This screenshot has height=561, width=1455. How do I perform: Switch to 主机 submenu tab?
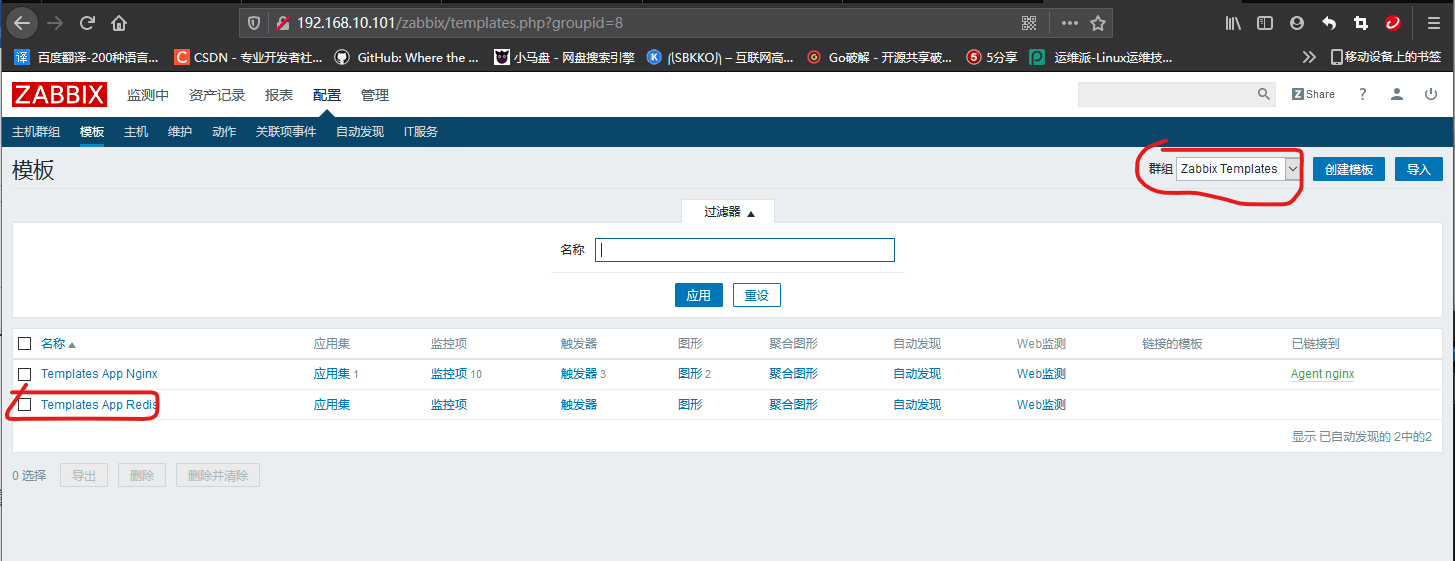[136, 132]
